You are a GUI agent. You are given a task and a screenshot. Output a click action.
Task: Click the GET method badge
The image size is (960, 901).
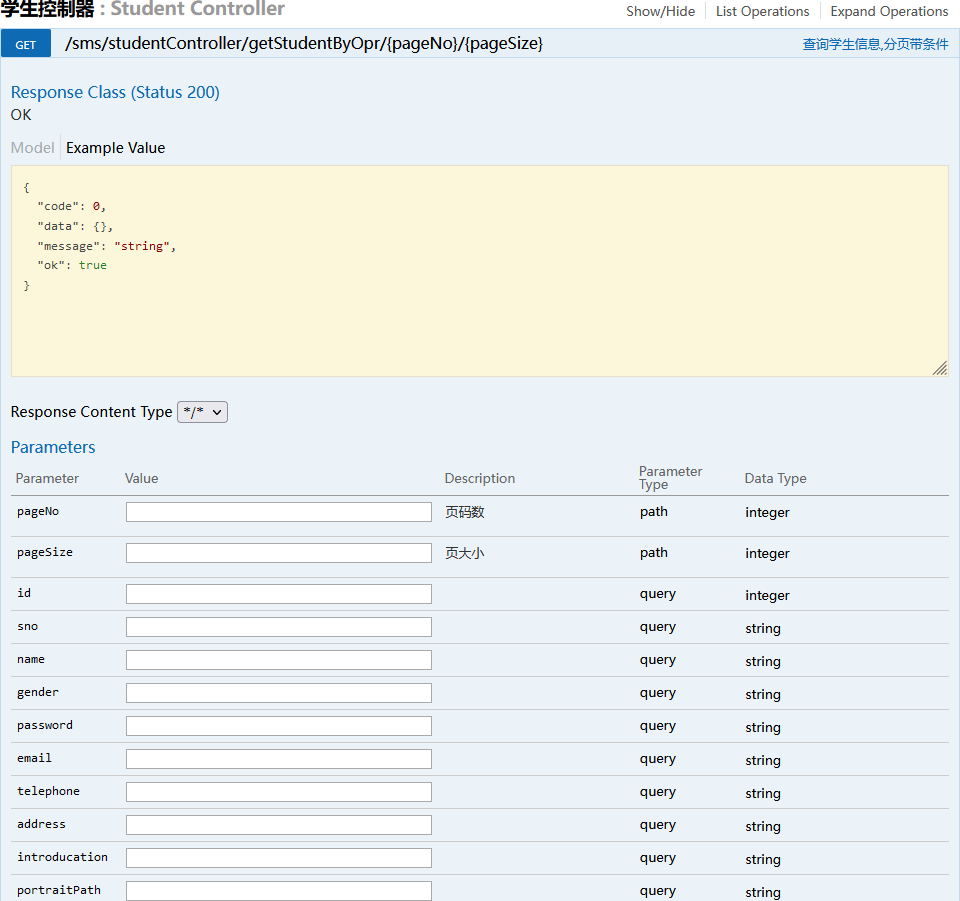click(26, 45)
